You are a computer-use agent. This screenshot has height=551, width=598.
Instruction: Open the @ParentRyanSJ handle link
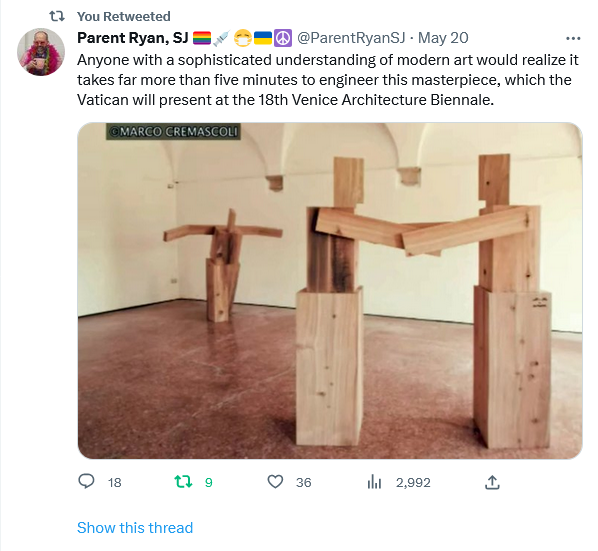(351, 38)
